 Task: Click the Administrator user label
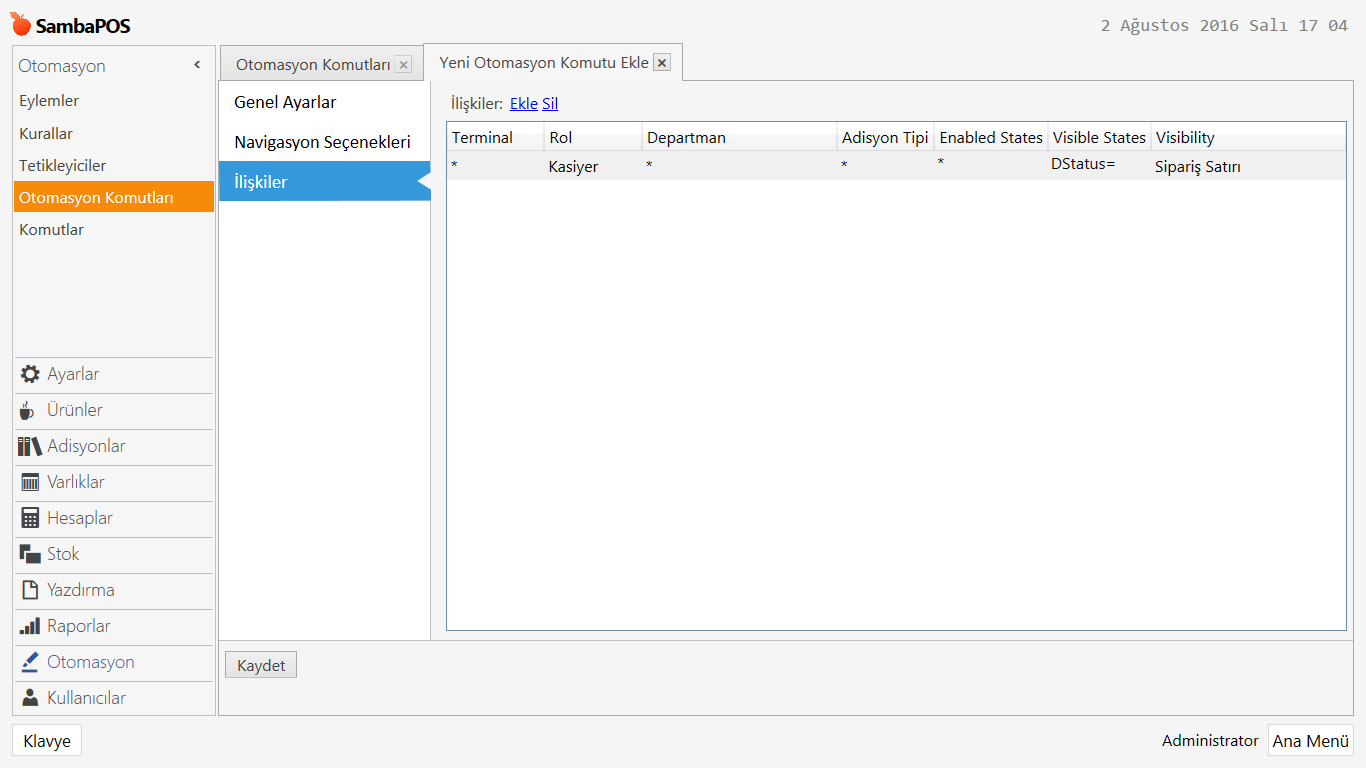1210,741
